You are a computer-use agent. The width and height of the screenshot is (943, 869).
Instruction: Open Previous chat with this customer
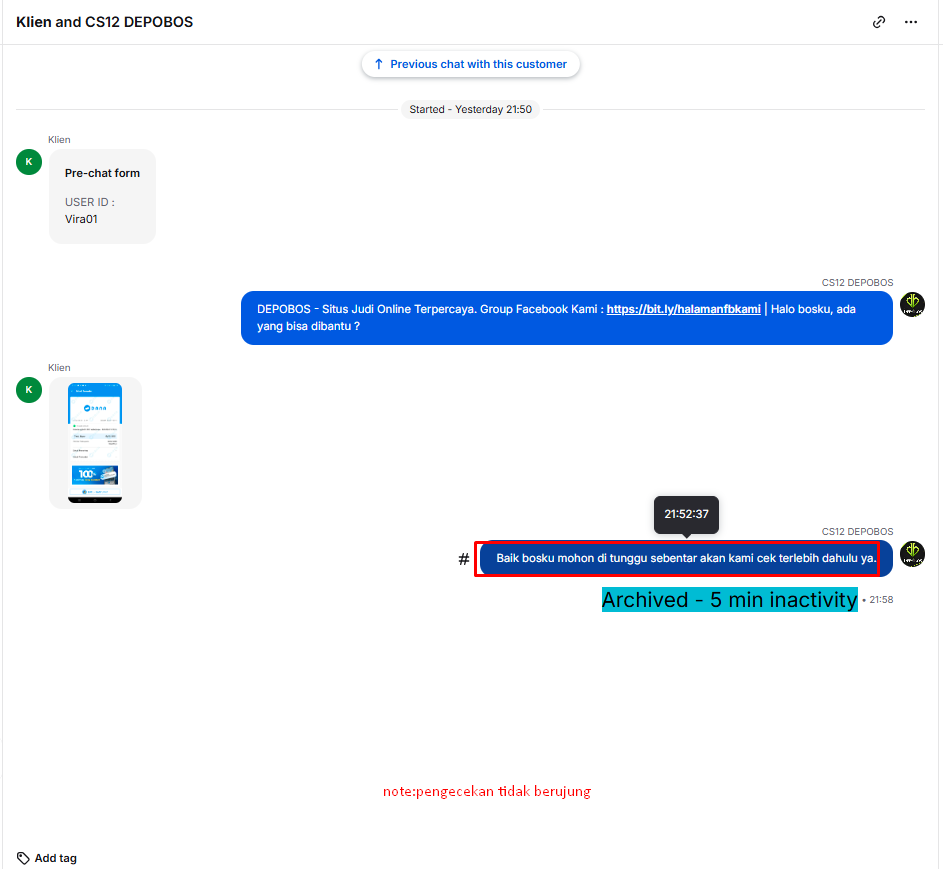(470, 64)
